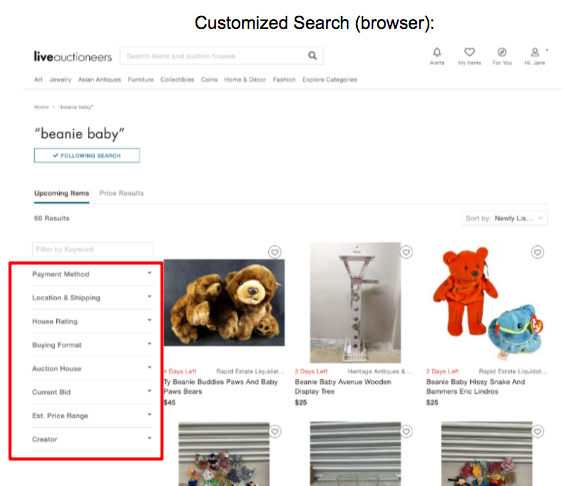
Task: Favorite the Wooden Display Tree item
Action: point(406,252)
